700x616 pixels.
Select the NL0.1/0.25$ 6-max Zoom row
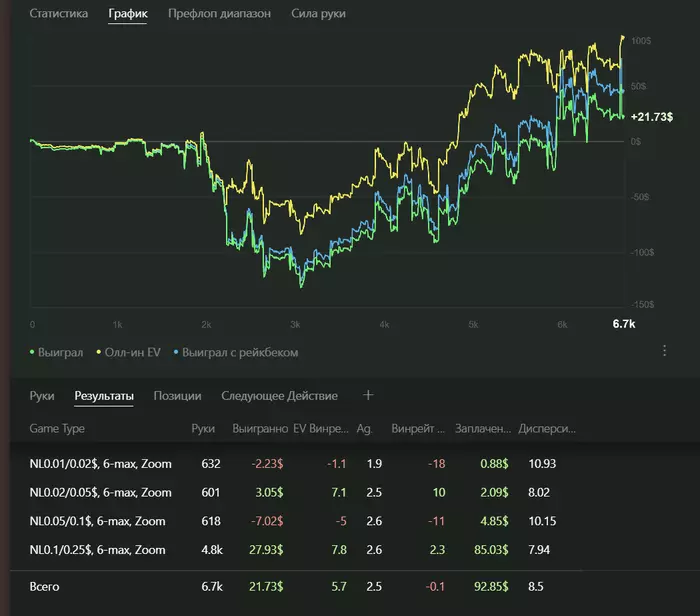click(x=97, y=550)
